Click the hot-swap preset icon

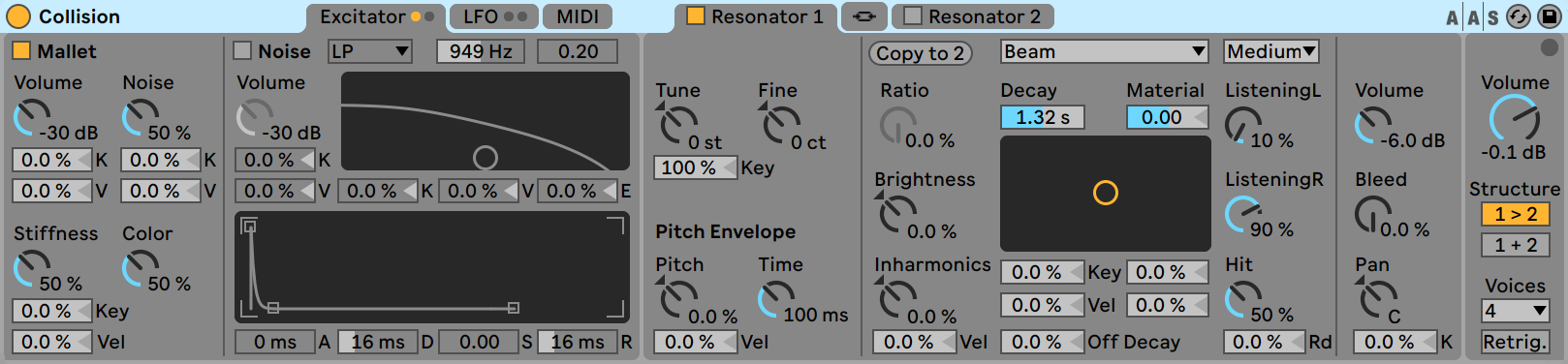(1519, 16)
